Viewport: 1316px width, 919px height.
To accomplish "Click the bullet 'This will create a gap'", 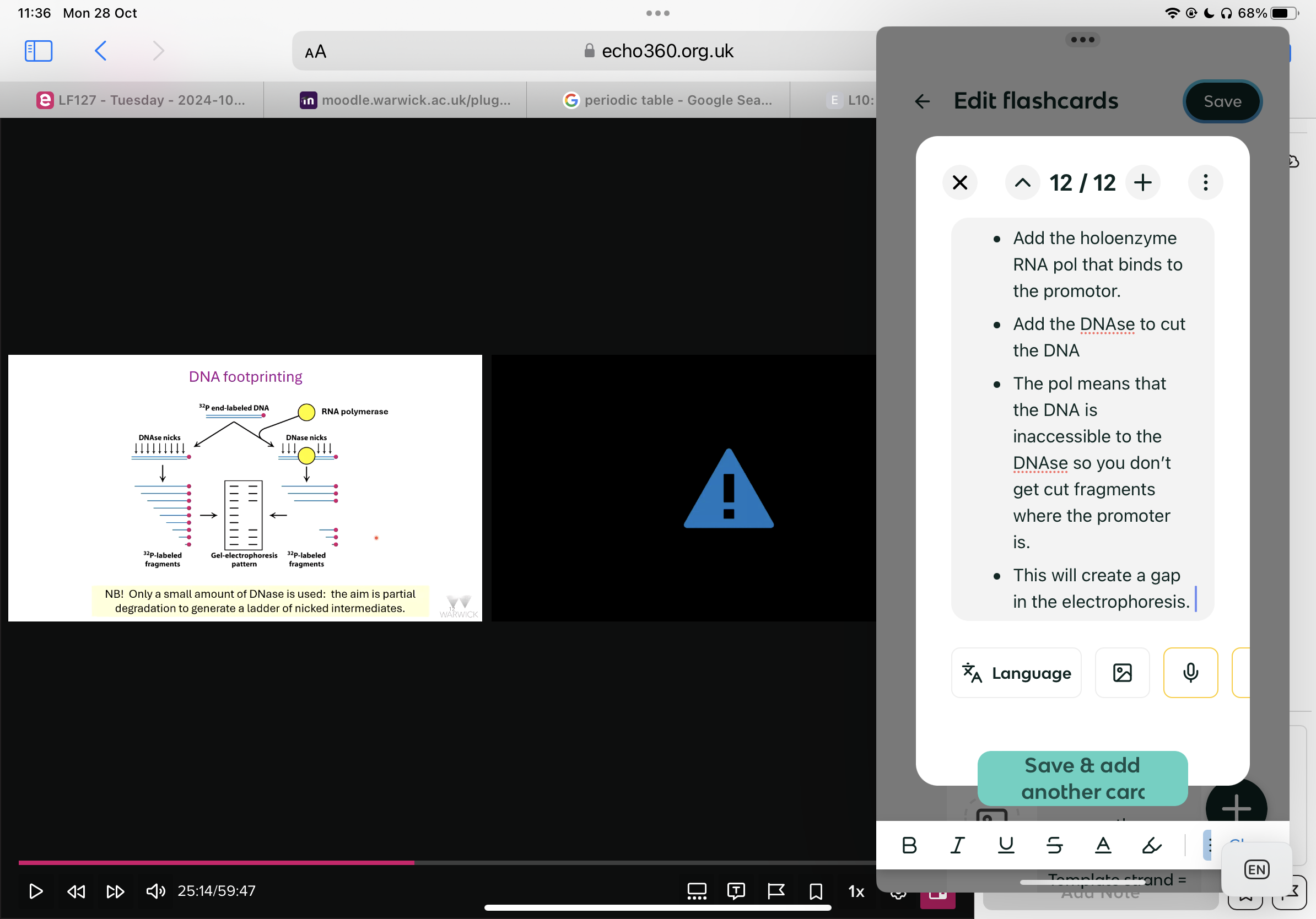I will pos(1101,588).
